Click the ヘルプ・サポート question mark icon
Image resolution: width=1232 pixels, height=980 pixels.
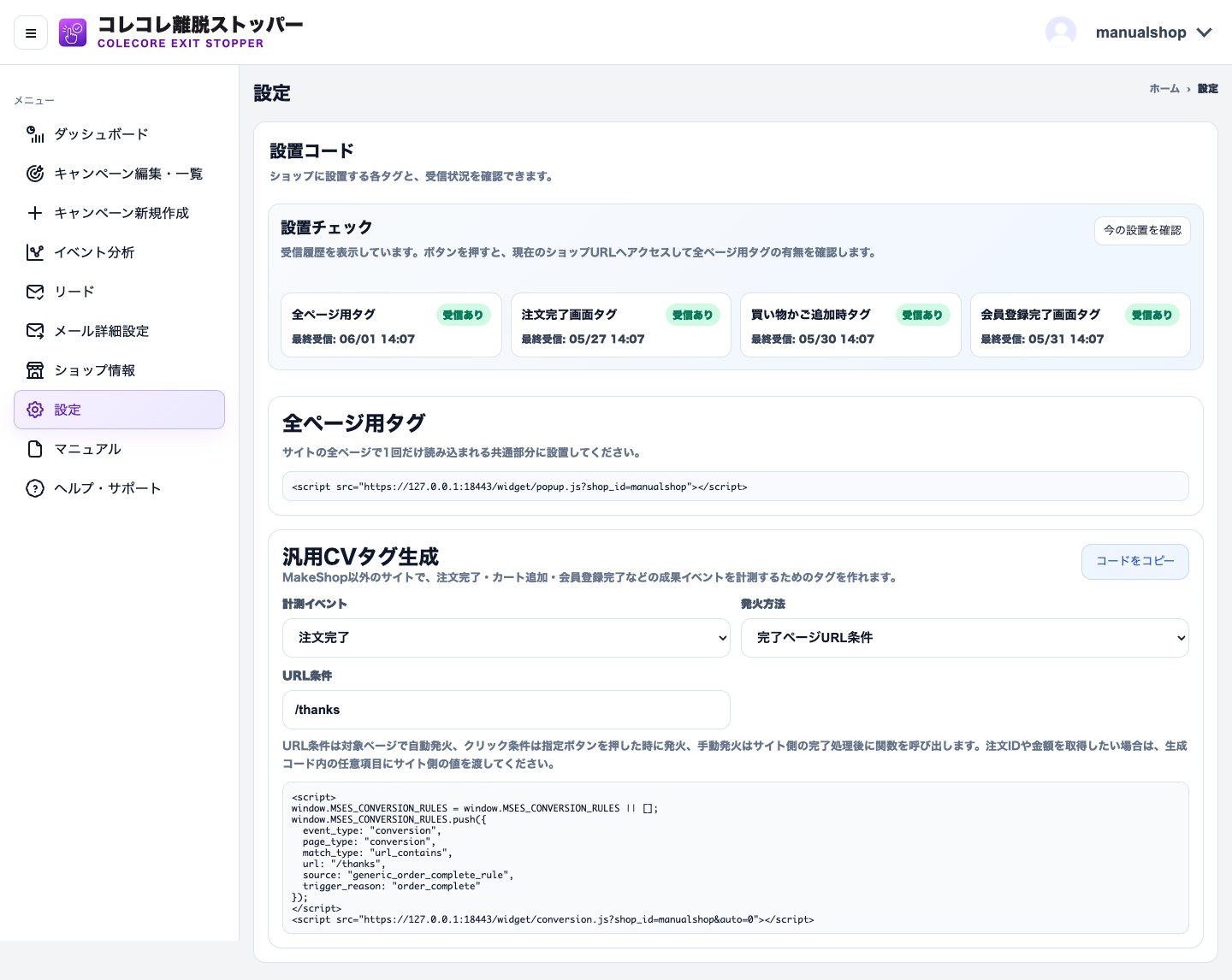click(35, 488)
